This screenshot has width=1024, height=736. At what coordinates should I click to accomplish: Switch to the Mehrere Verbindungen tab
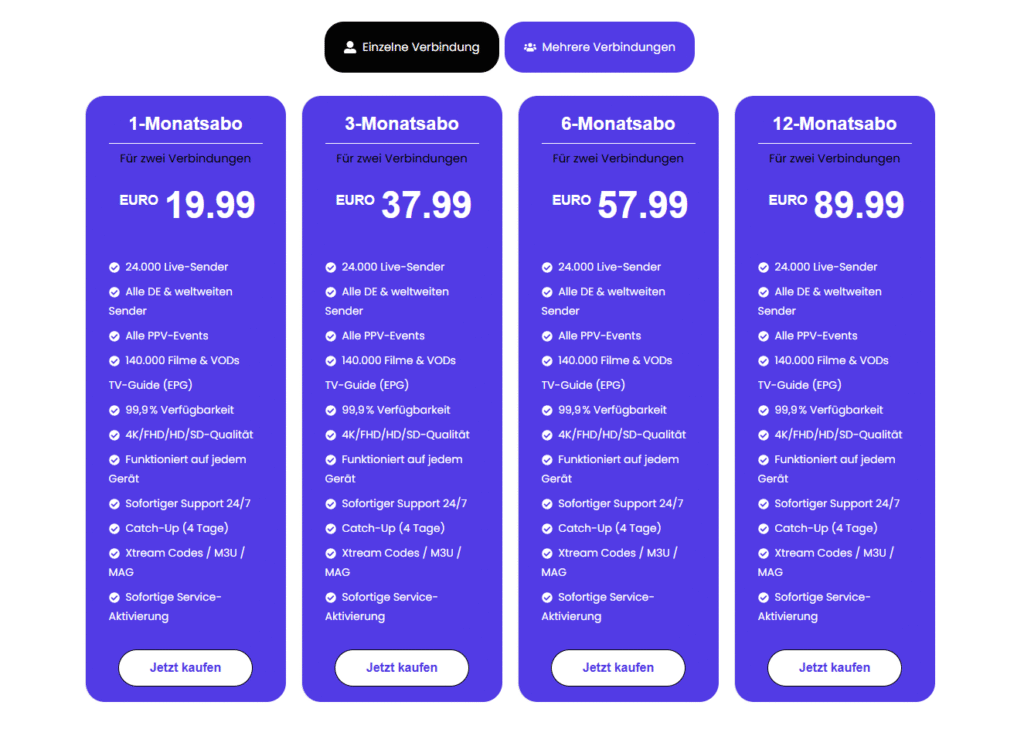click(599, 47)
